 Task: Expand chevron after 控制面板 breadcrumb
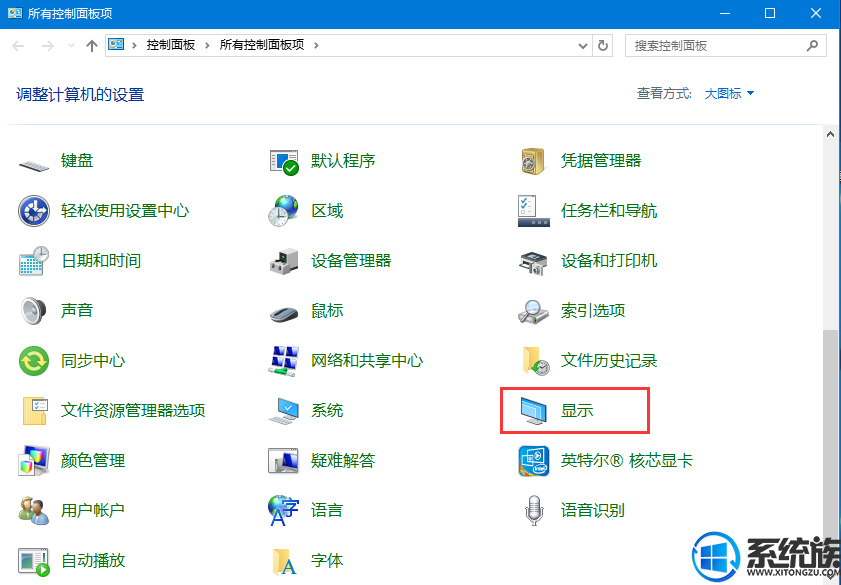coord(207,46)
